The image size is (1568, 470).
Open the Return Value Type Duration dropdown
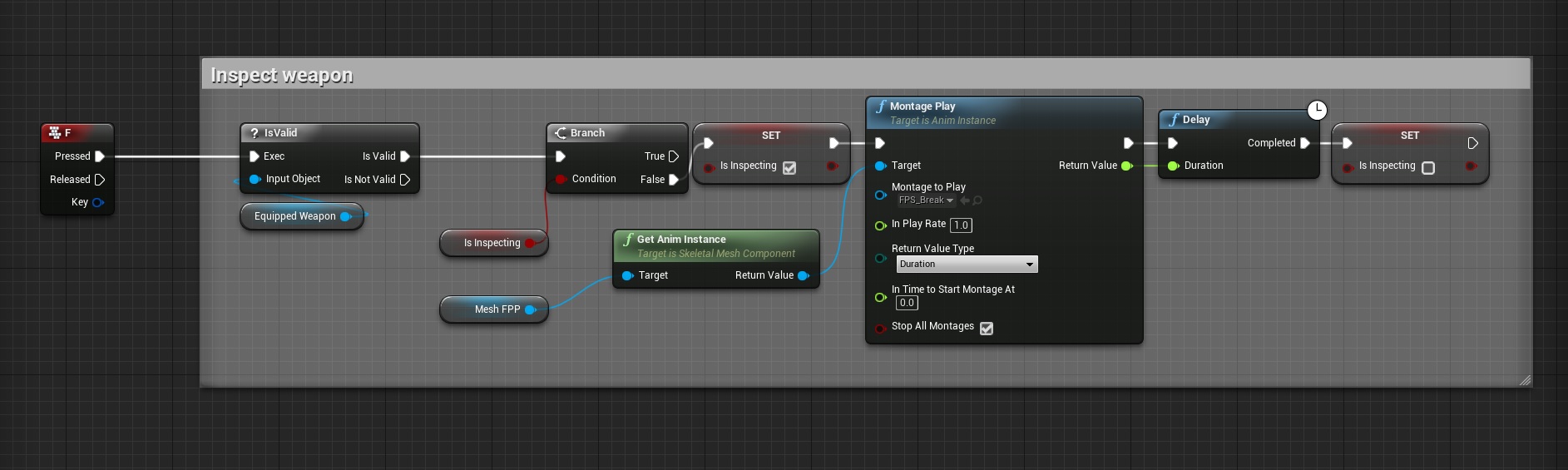(967, 265)
